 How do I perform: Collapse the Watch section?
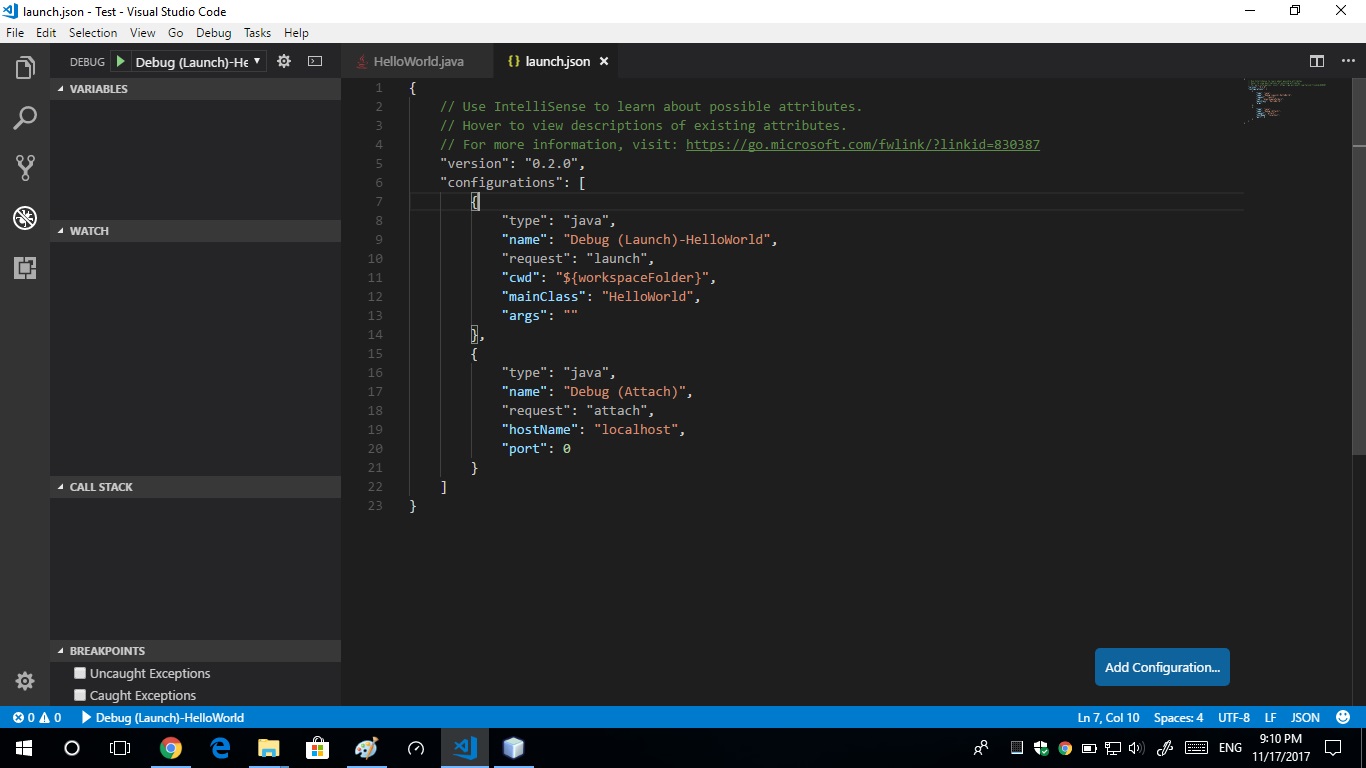[195, 231]
